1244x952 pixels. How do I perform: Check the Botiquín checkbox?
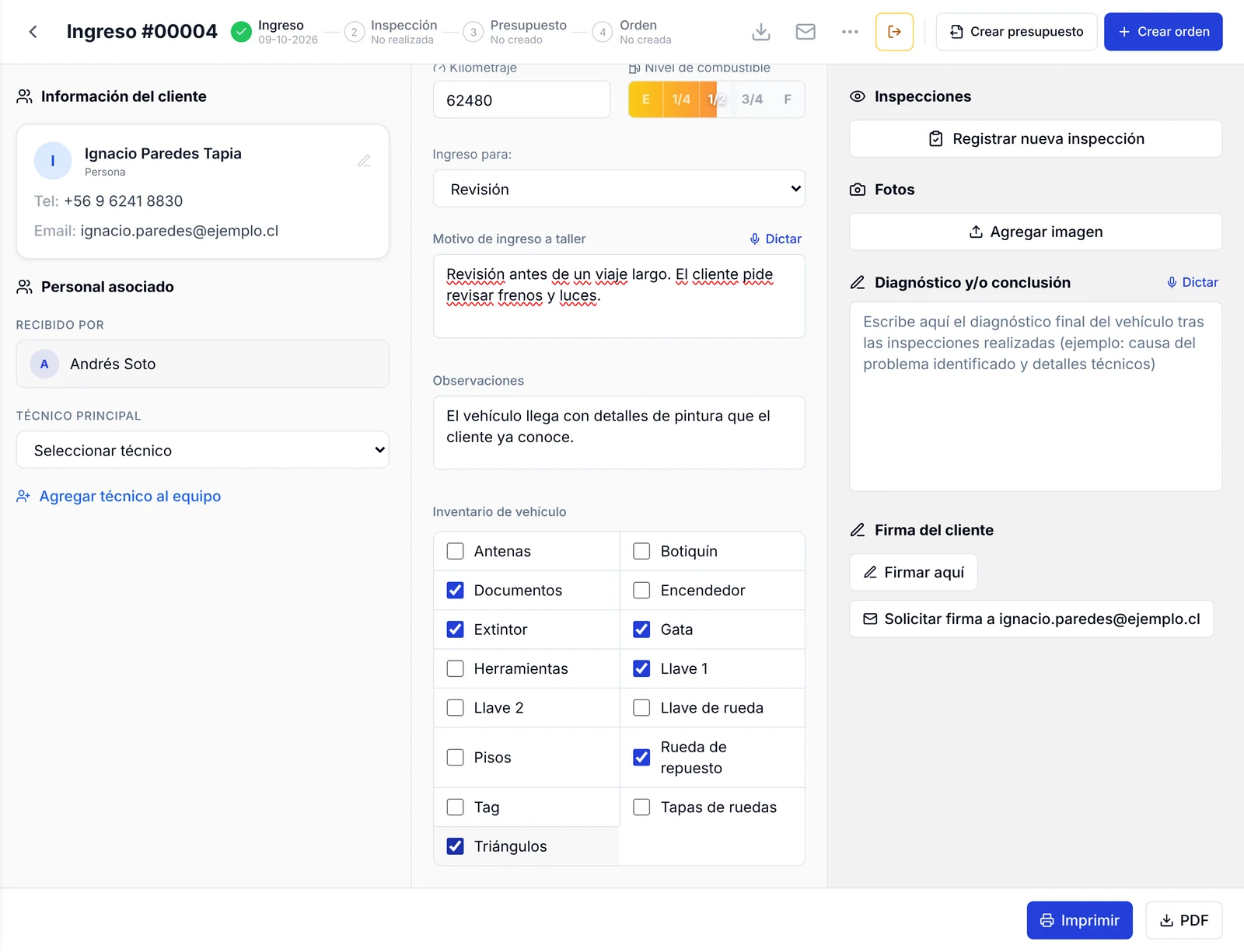(x=641, y=551)
